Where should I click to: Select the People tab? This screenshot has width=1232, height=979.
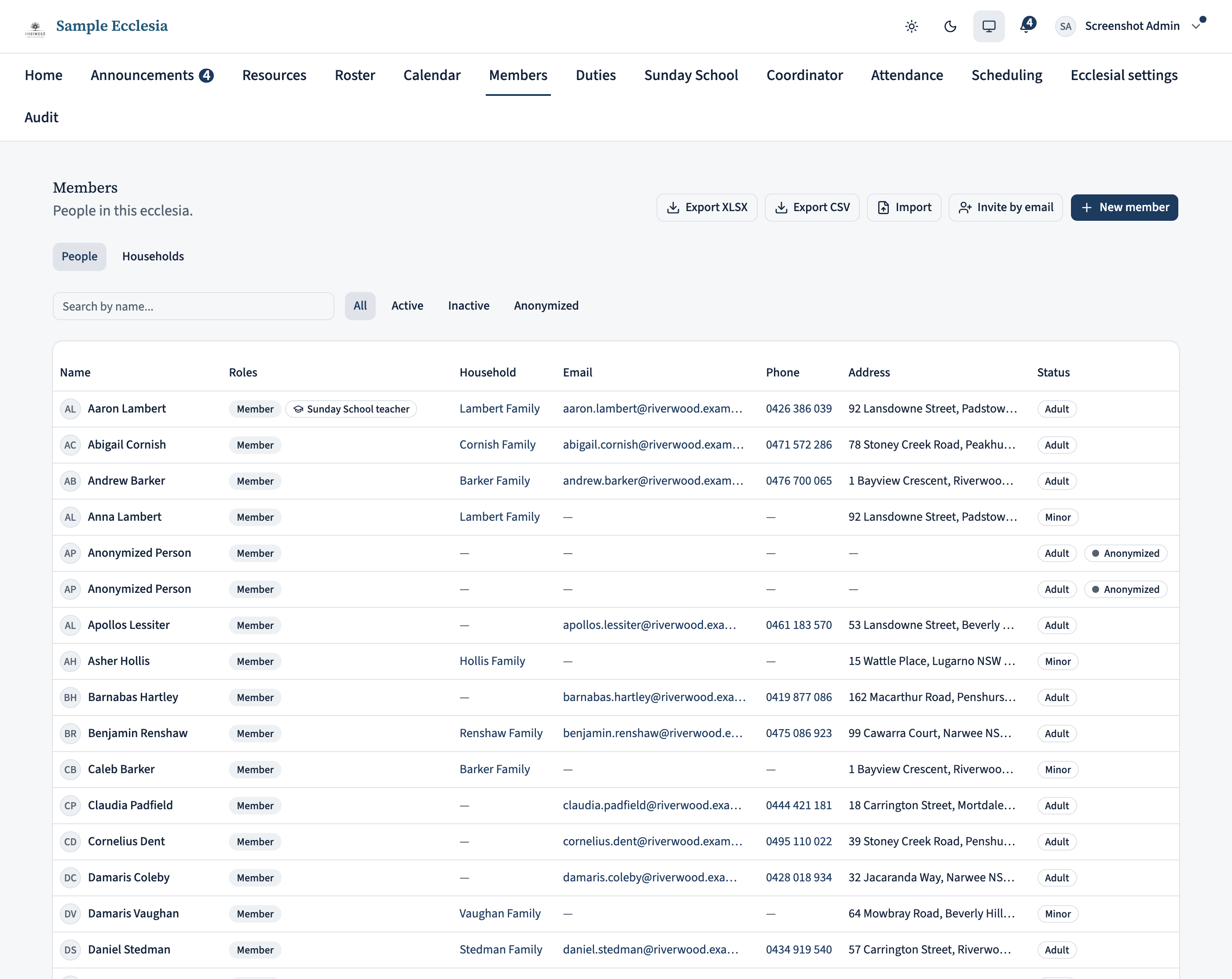80,256
